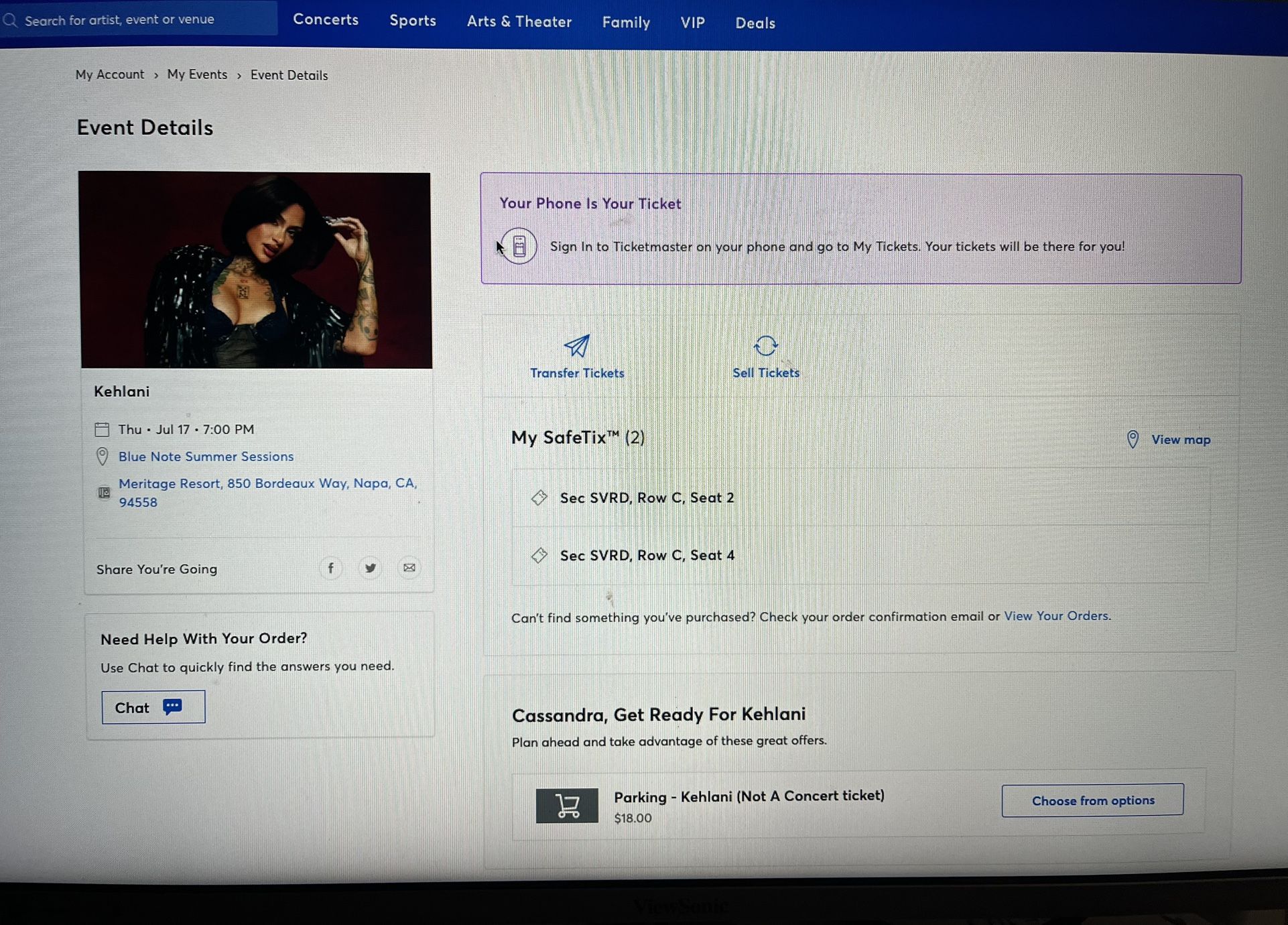Click the Transfer Tickets paper plane icon
1288x925 pixels.
point(577,346)
